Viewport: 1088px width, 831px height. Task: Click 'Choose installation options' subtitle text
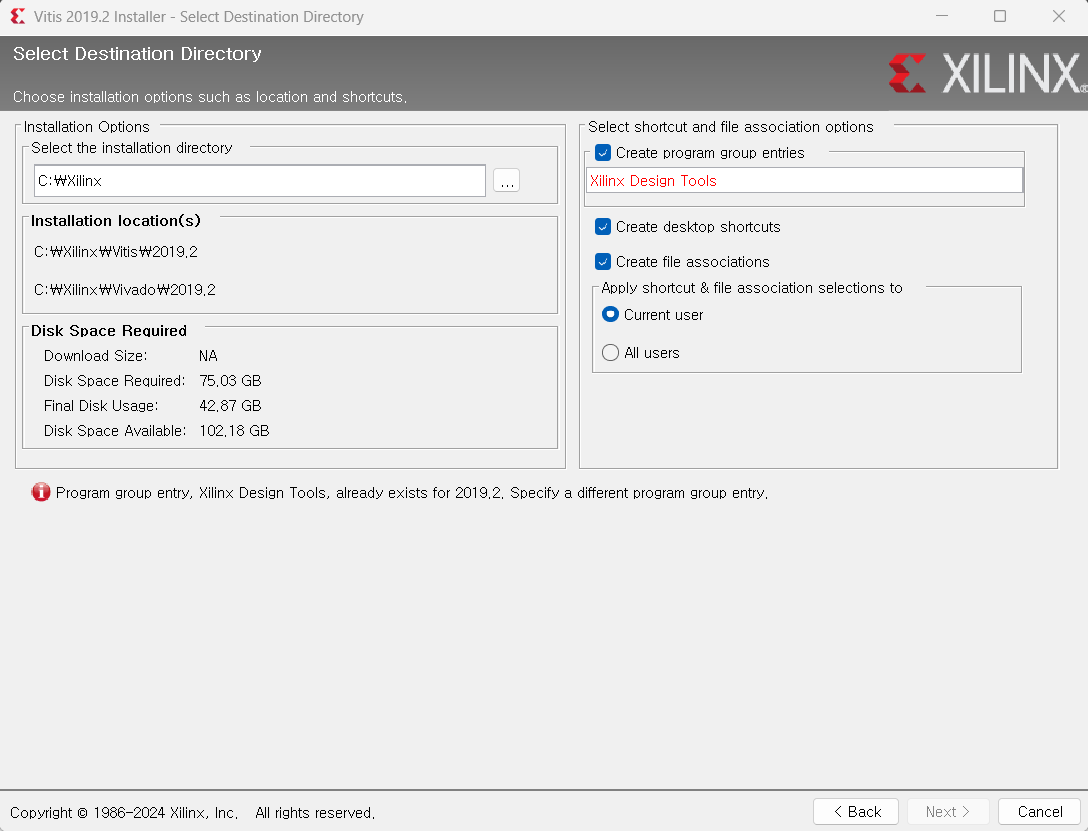(x=210, y=97)
